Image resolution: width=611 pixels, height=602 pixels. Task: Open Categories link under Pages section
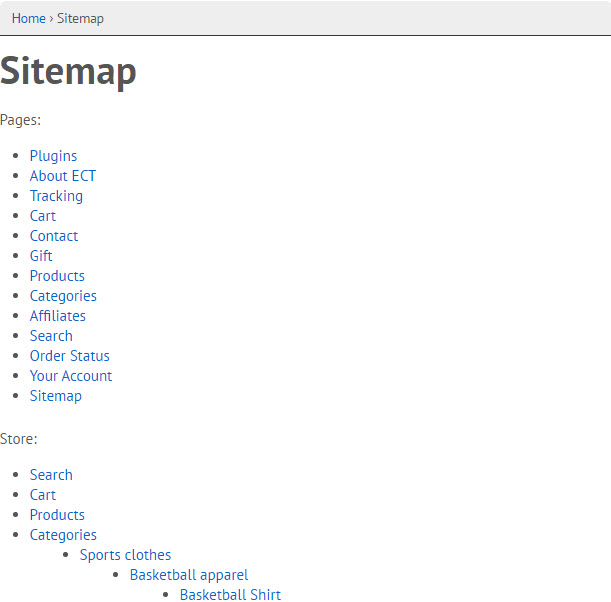pos(63,296)
